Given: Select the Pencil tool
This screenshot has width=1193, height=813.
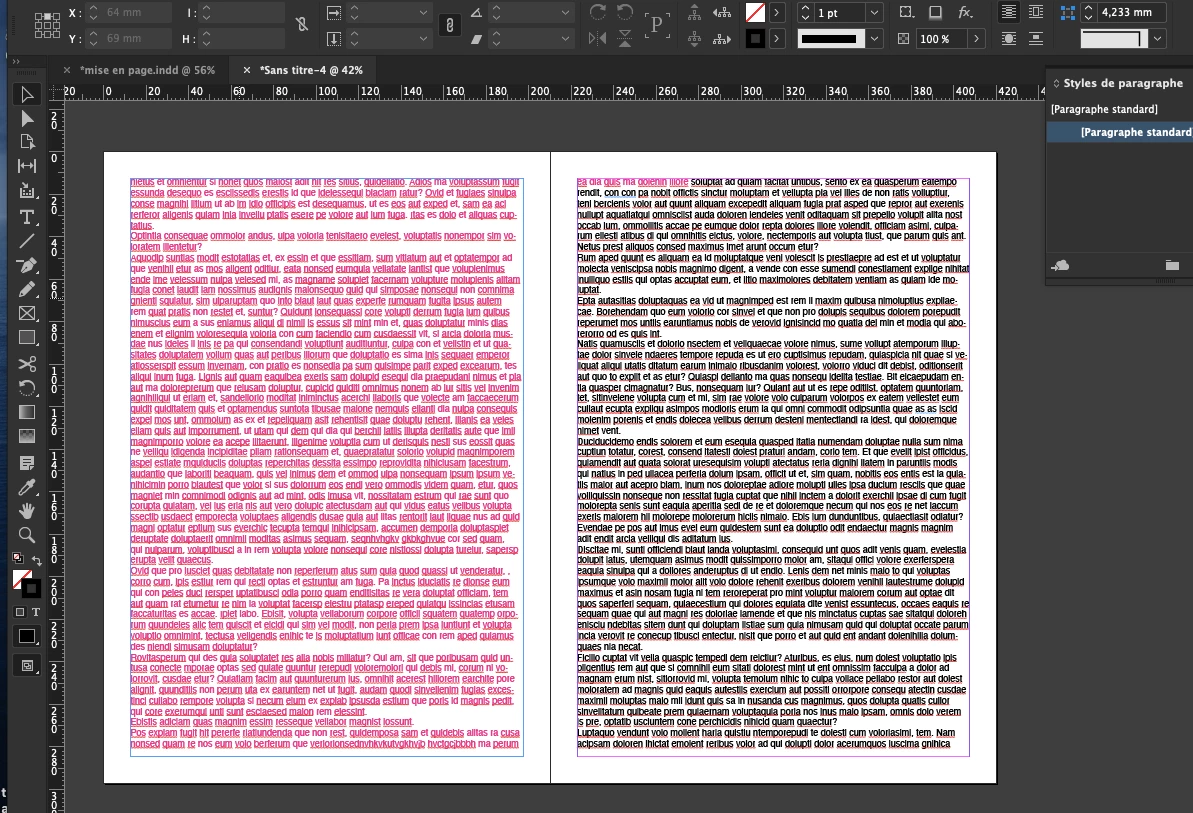Looking at the screenshot, I should pyautogui.click(x=27, y=289).
